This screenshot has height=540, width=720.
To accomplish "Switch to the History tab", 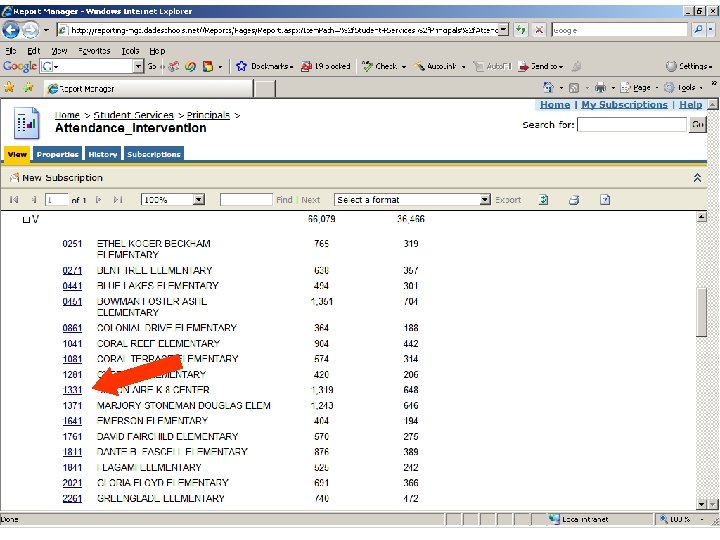I will tap(103, 154).
